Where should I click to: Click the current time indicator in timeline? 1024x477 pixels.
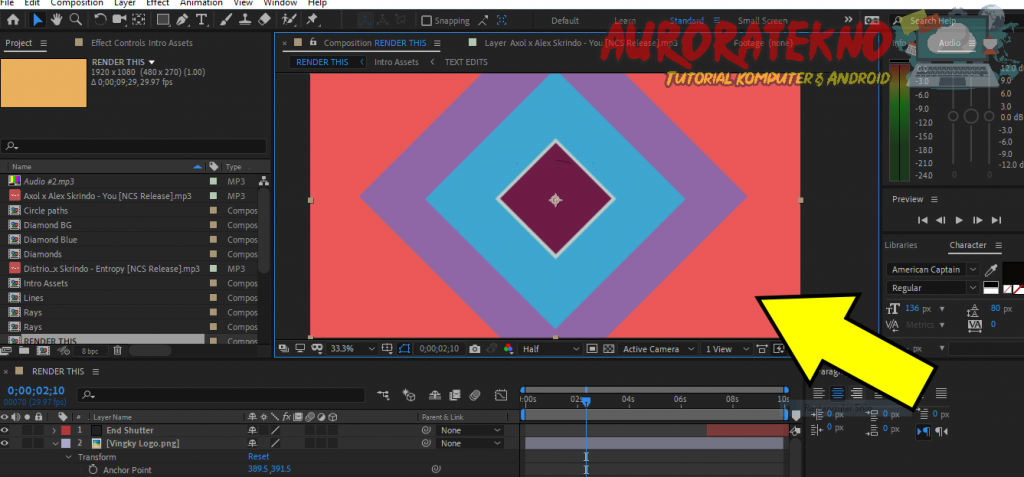[x=586, y=401]
